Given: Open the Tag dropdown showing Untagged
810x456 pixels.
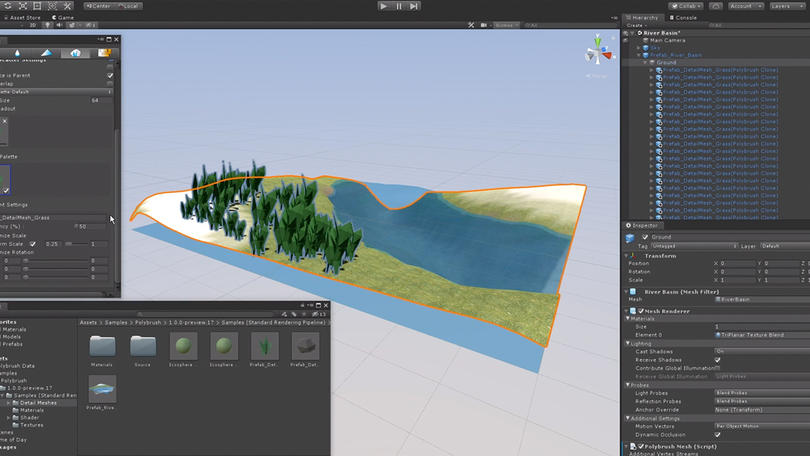Looking at the screenshot, I should (695, 246).
